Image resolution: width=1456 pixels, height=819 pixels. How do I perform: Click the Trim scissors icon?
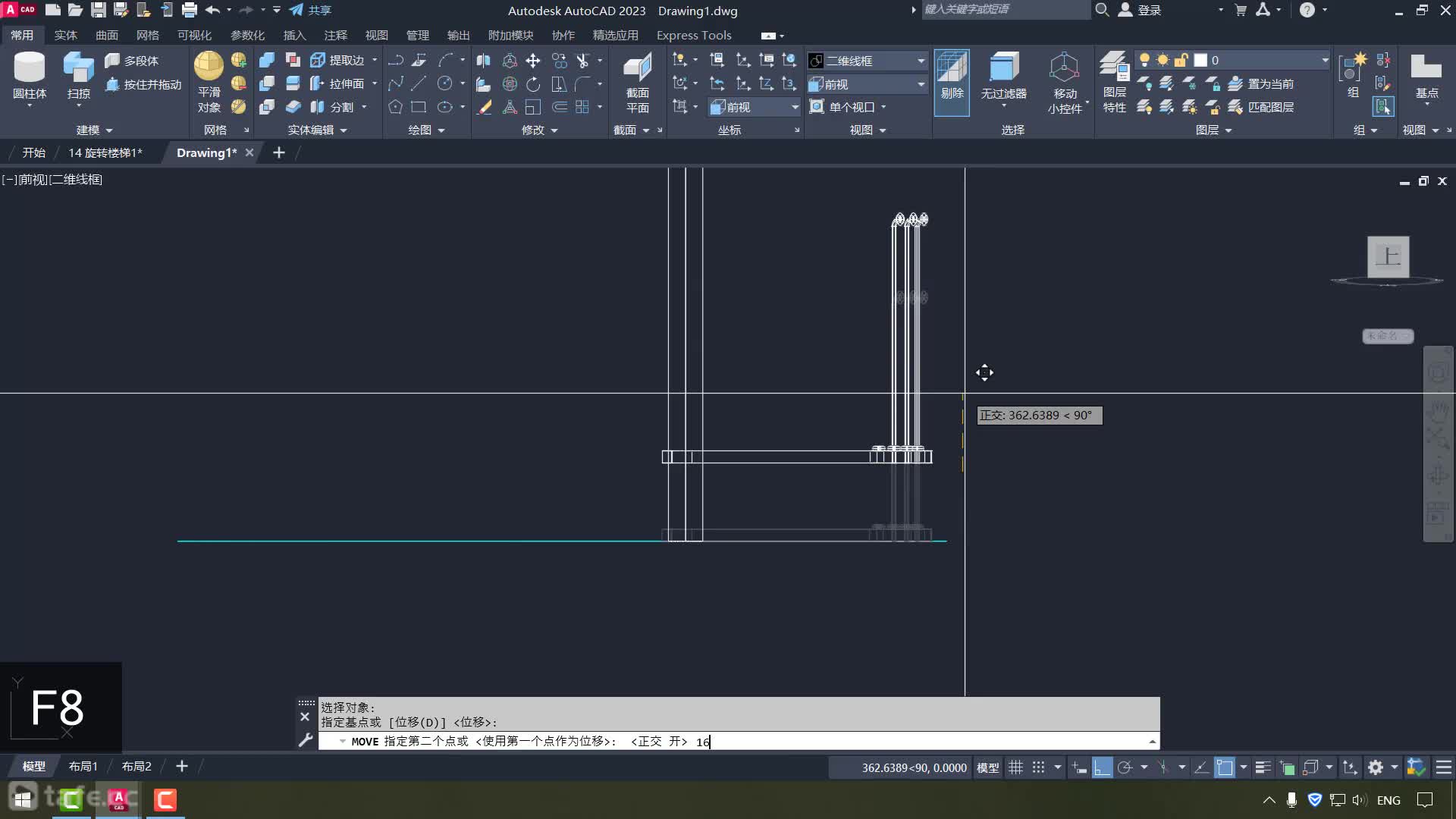[x=582, y=60]
